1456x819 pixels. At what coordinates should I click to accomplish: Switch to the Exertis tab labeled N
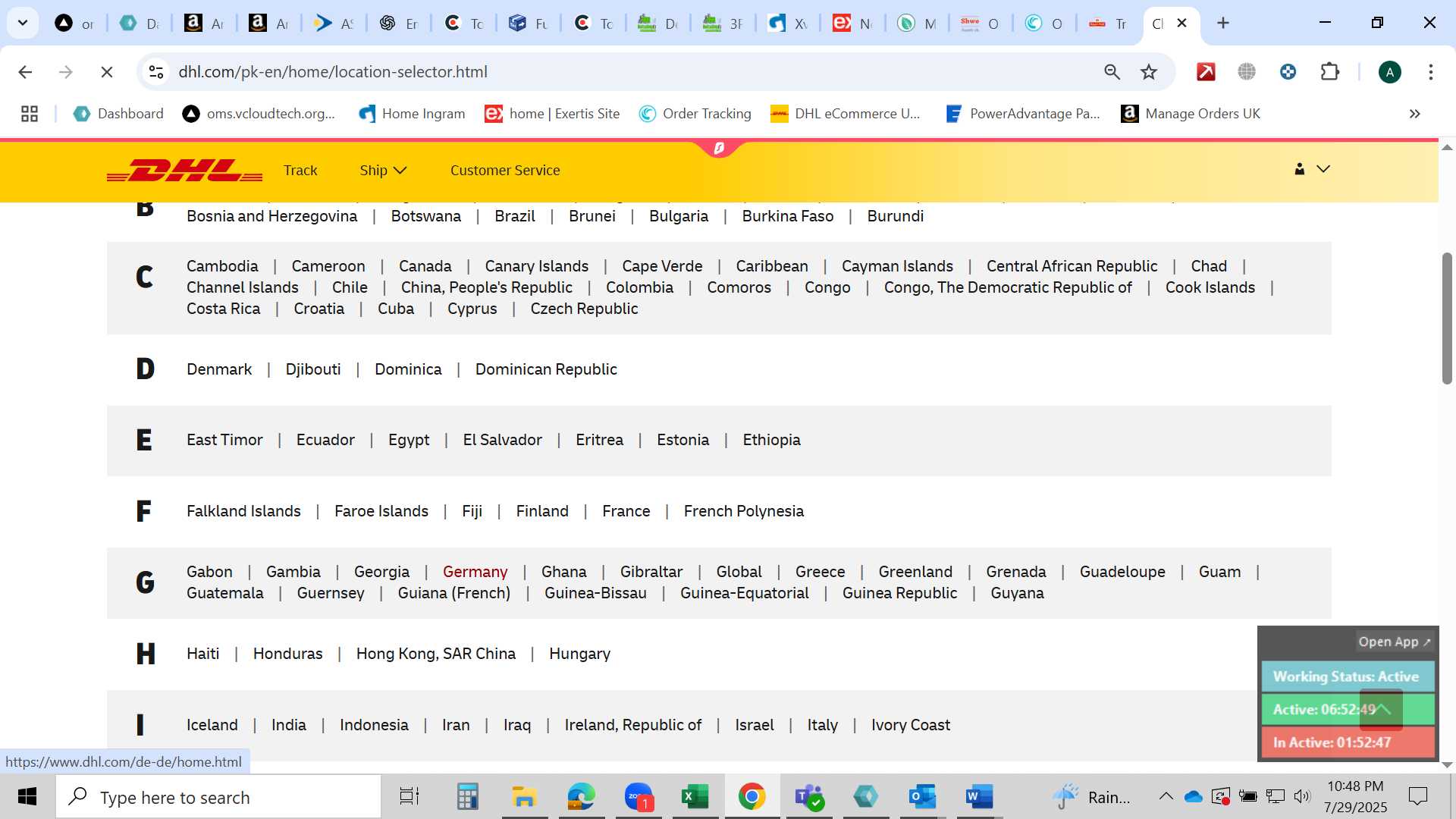pyautogui.click(x=852, y=23)
